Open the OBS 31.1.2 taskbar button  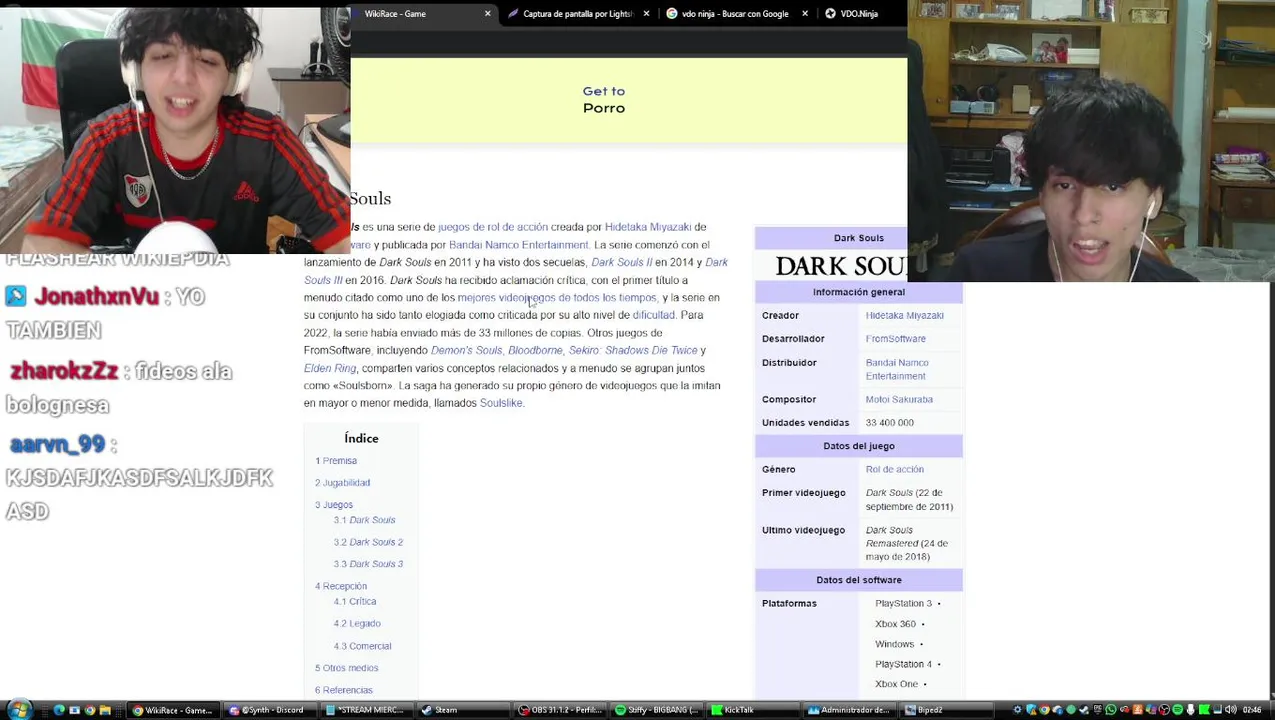coord(560,711)
